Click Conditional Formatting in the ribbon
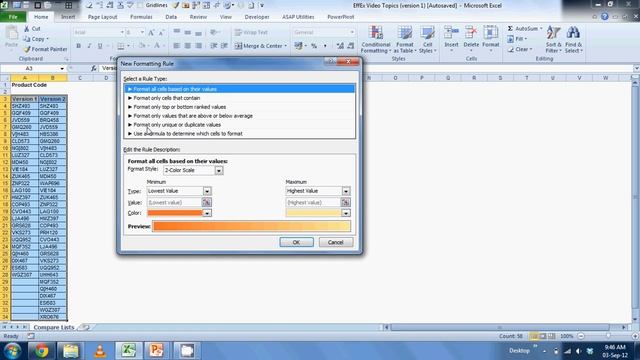The width and height of the screenshot is (640, 360). point(376,39)
